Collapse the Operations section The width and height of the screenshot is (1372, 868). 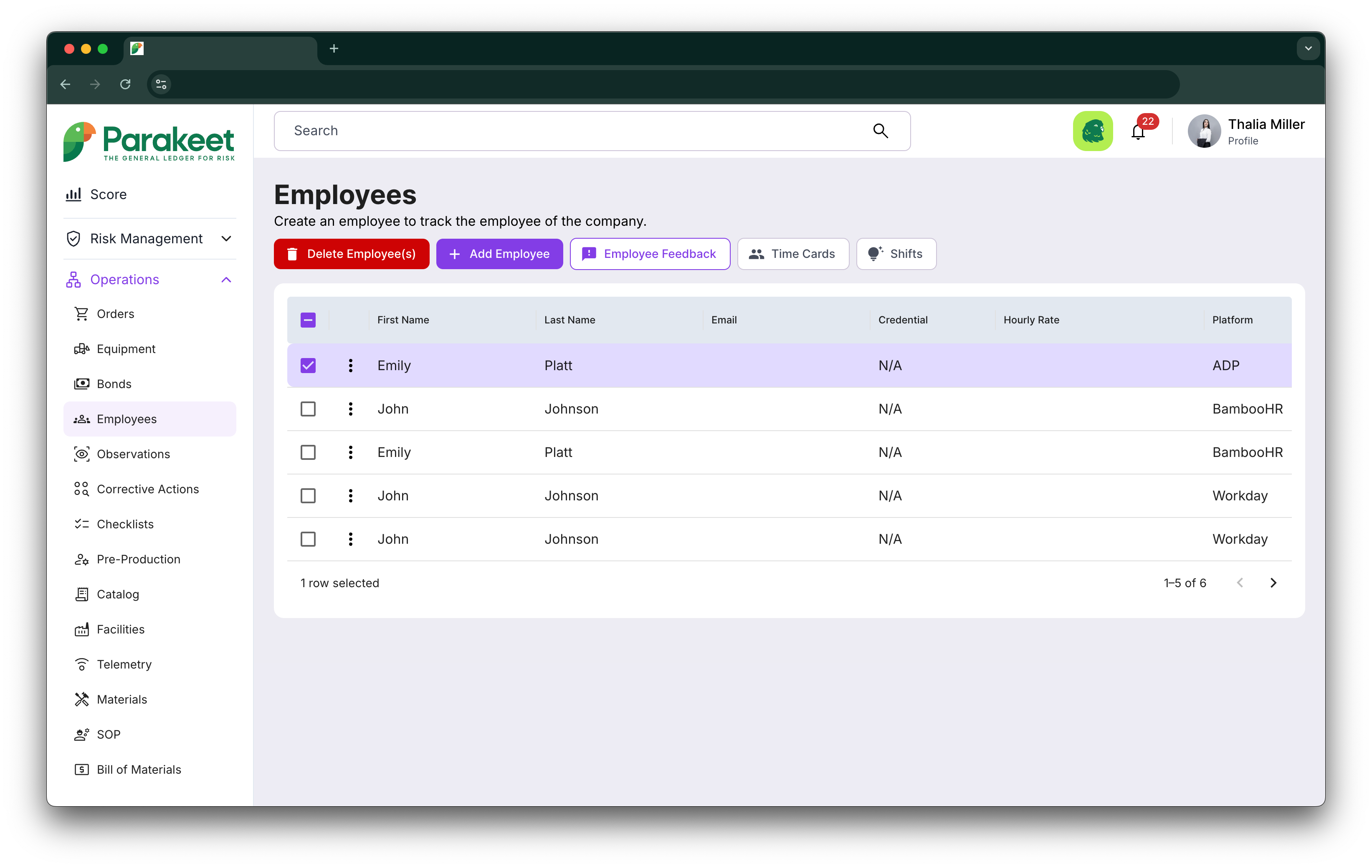tap(226, 280)
